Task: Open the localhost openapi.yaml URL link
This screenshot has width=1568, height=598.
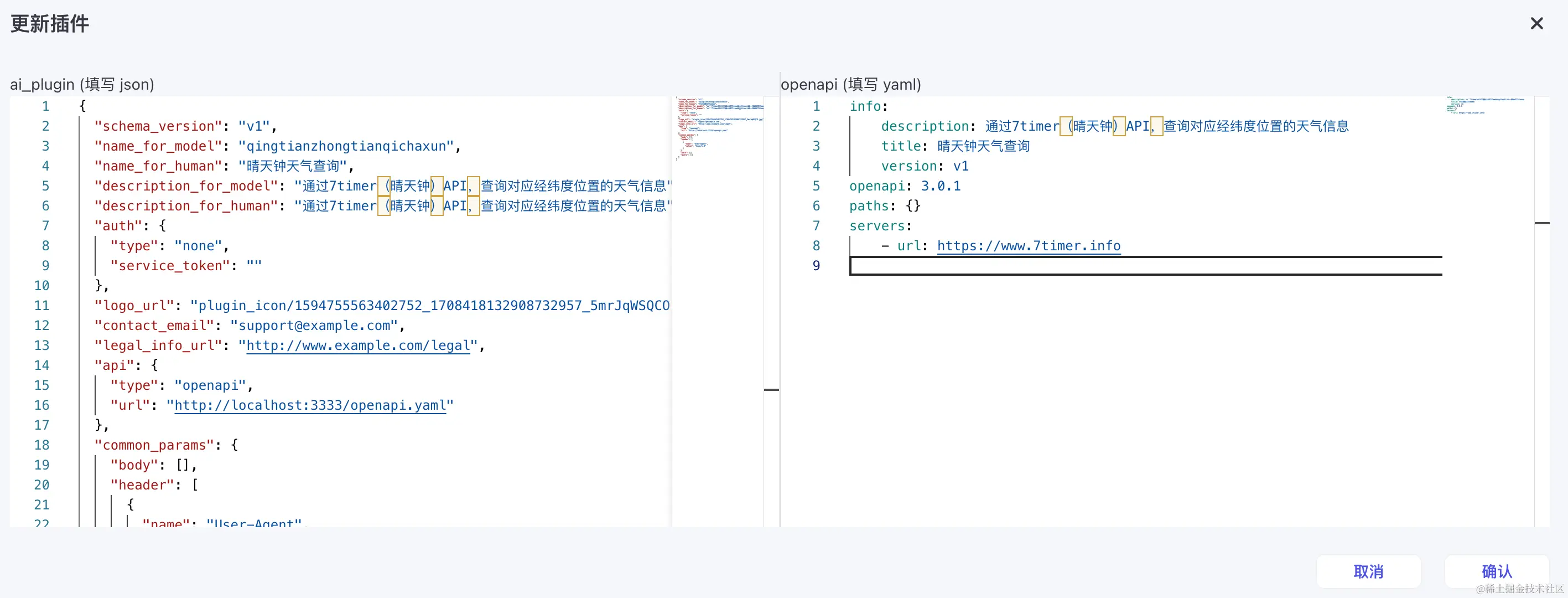Action: point(310,405)
